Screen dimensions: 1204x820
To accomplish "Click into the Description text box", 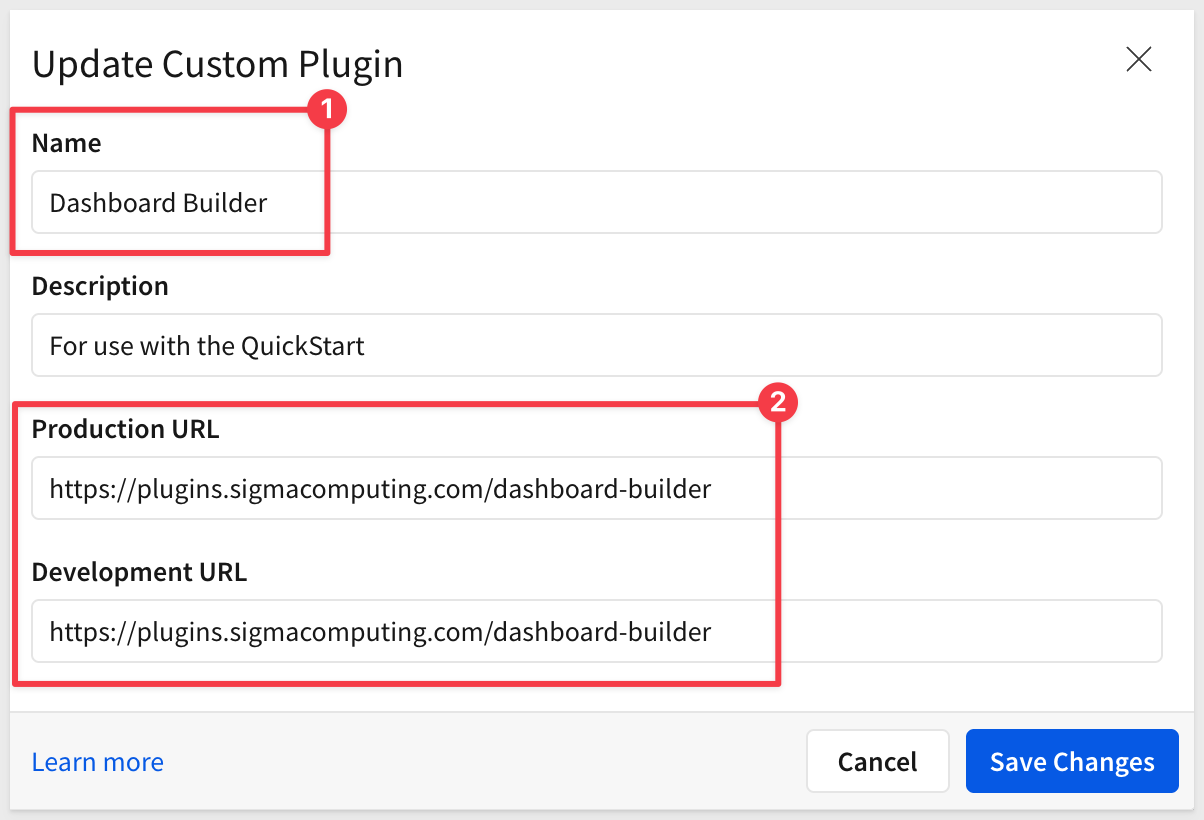I will (x=700, y=346).
